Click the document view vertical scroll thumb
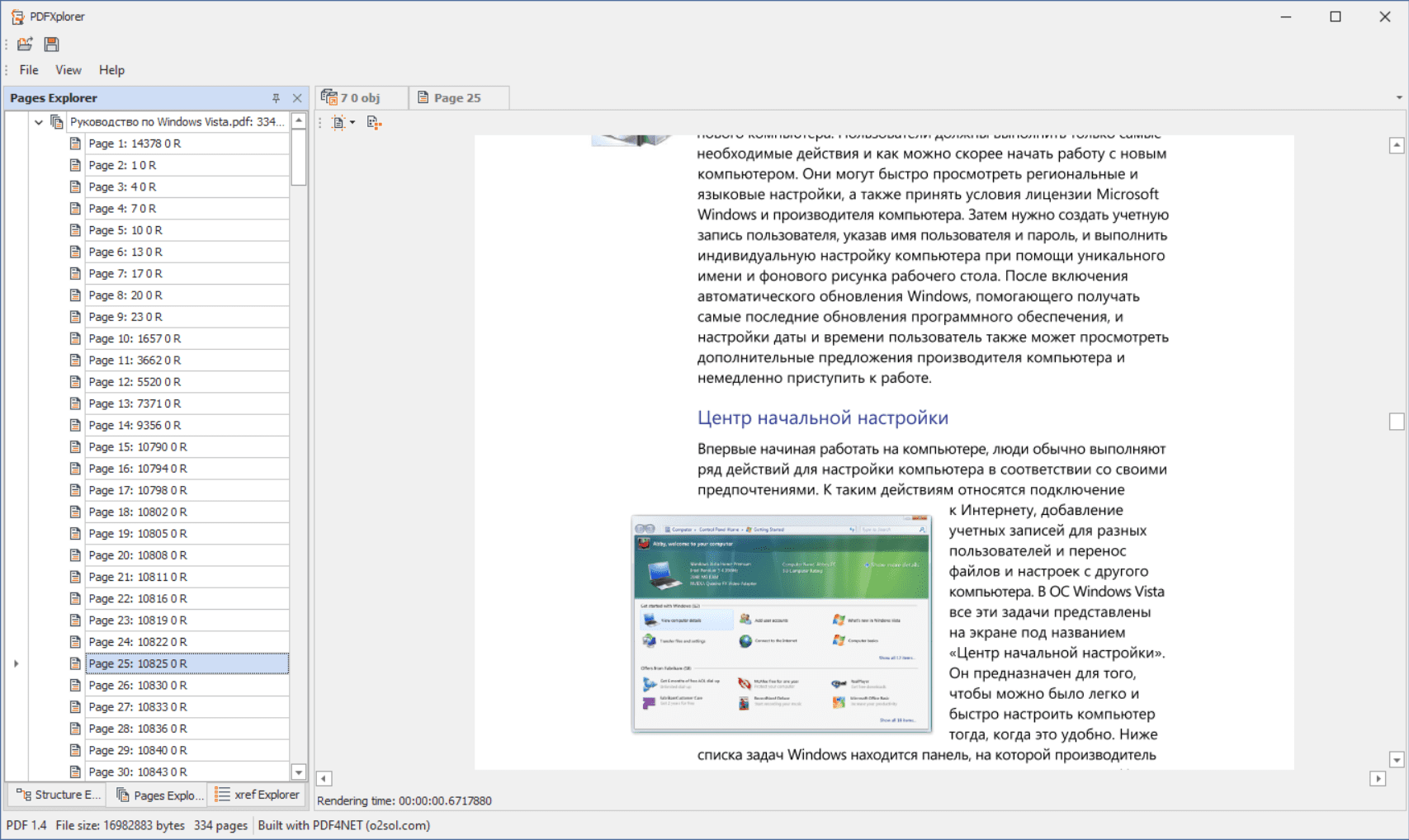Viewport: 1409px width, 840px height. pyautogui.click(x=1397, y=422)
